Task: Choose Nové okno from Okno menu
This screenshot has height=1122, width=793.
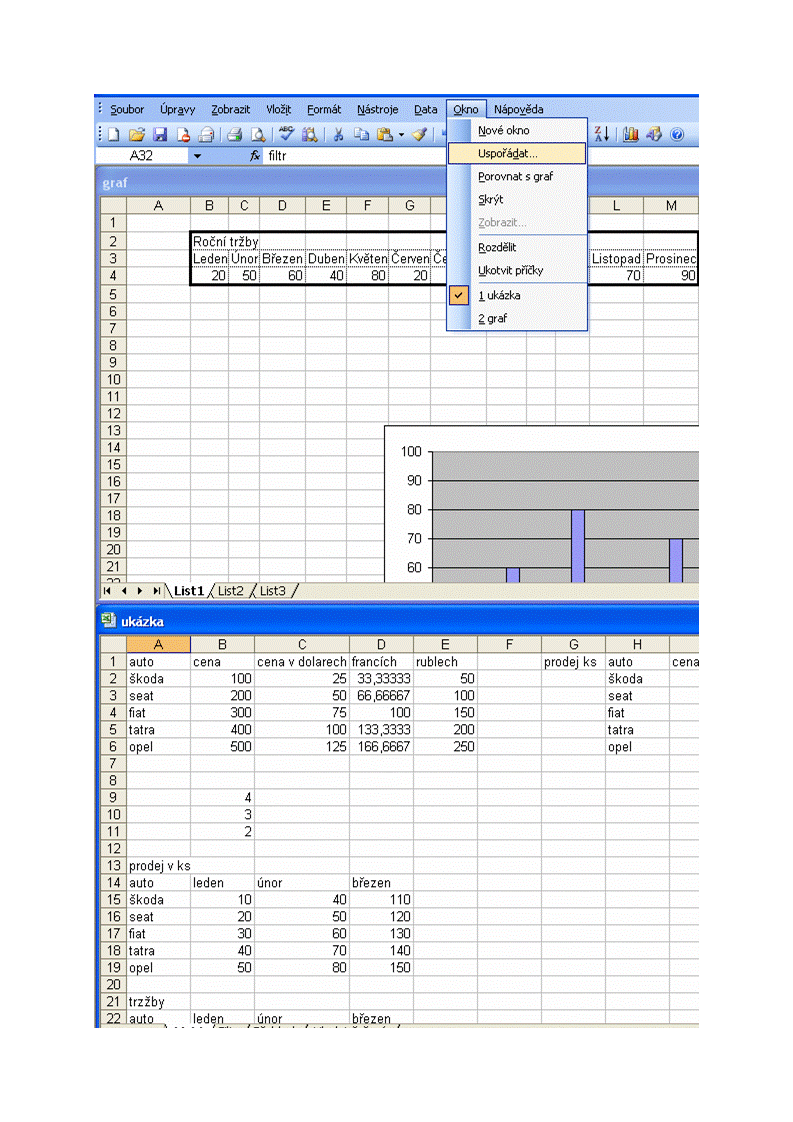Action: (517, 130)
